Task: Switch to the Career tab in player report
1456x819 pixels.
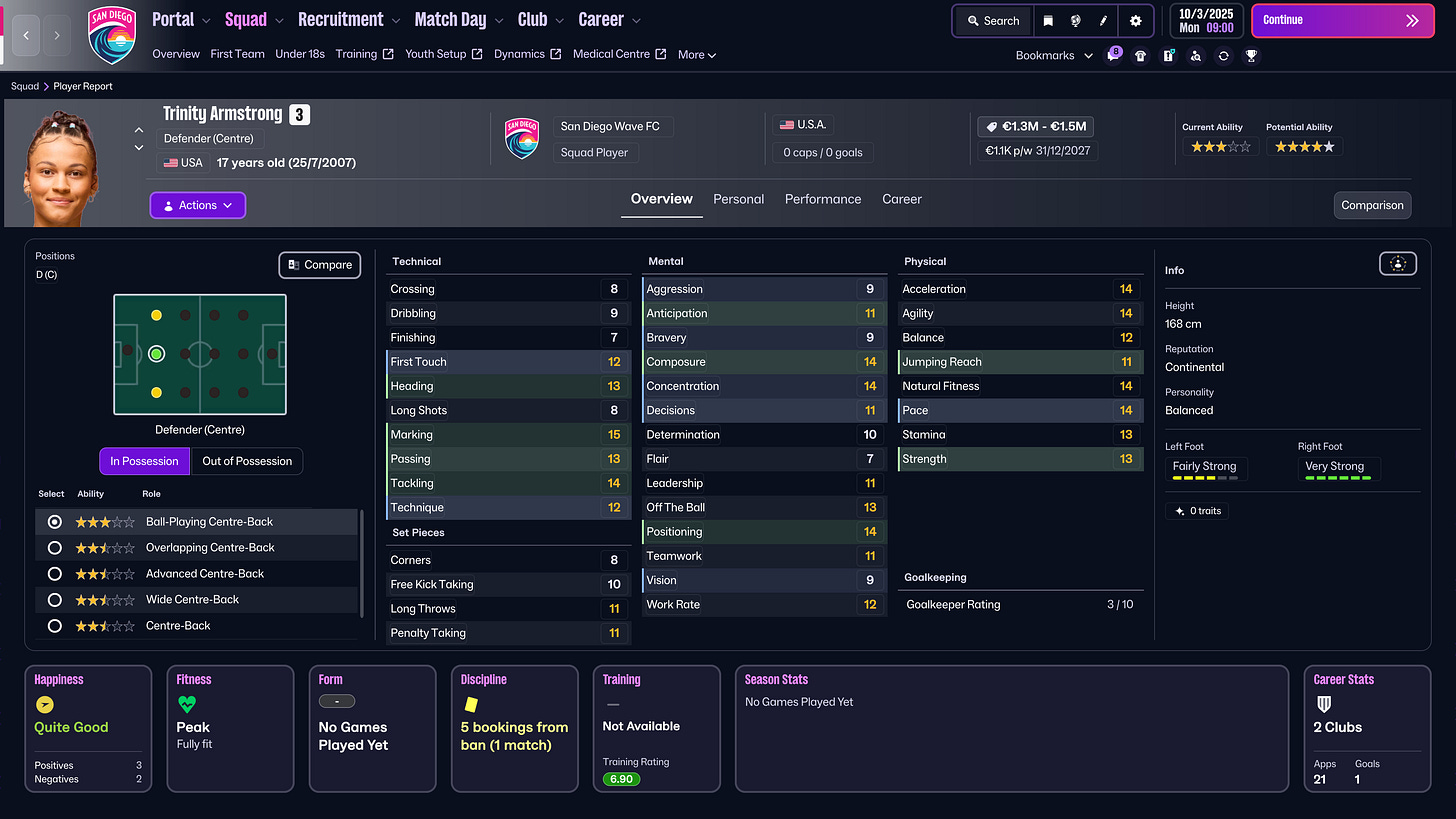Action: [x=901, y=199]
